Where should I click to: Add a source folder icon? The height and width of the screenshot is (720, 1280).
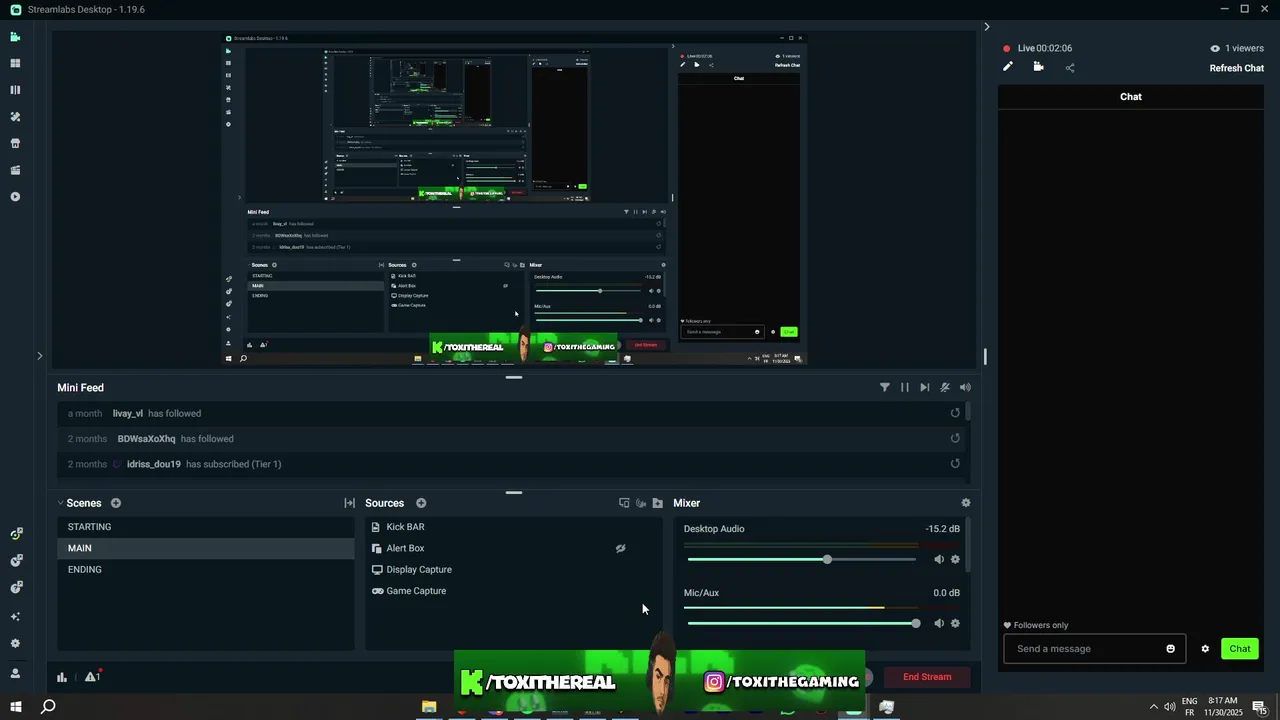657,503
